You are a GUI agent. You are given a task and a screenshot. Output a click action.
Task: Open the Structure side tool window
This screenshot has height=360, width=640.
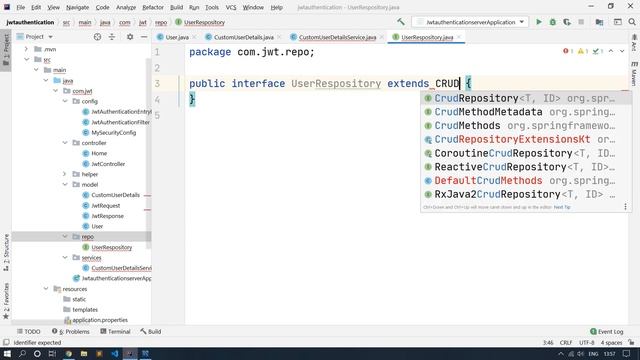(x=6, y=253)
